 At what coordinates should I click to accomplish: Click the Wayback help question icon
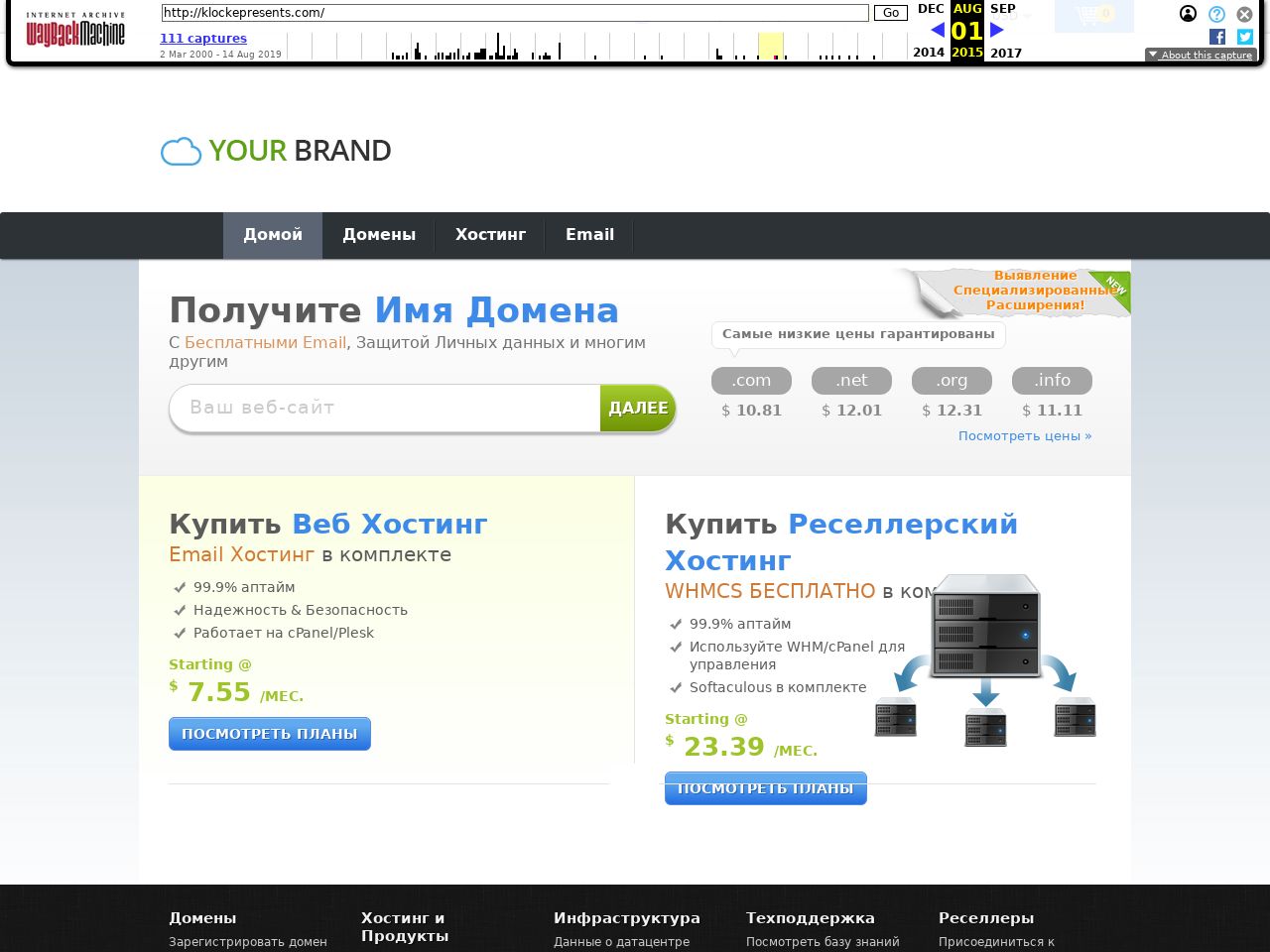click(1216, 14)
